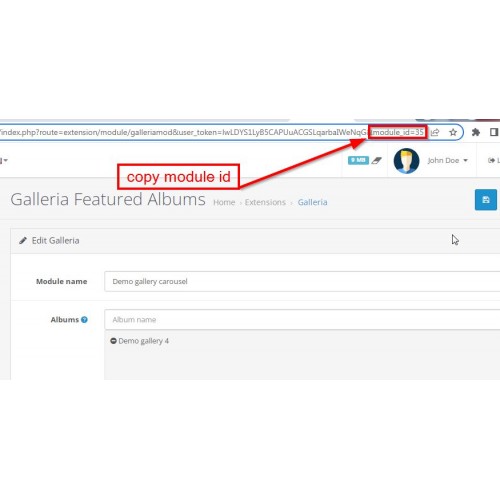Focus the Album name search field

tap(302, 320)
